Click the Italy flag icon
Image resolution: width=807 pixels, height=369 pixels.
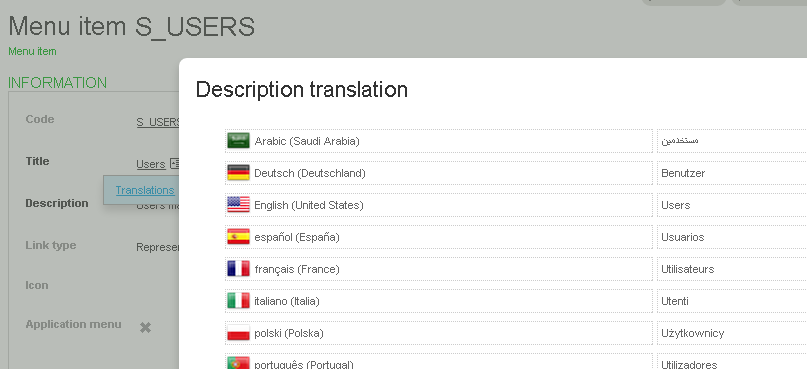pyautogui.click(x=238, y=301)
